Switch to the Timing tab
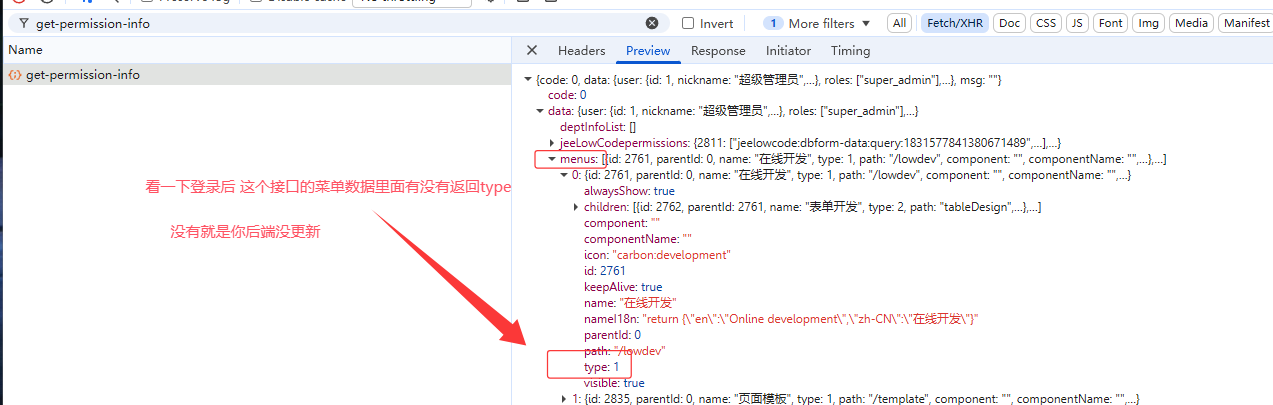Viewport: 1273px width, 405px height. click(x=850, y=50)
